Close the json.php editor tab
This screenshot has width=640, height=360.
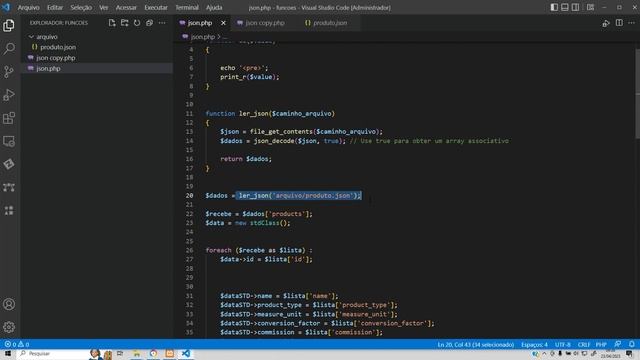[x=223, y=23]
